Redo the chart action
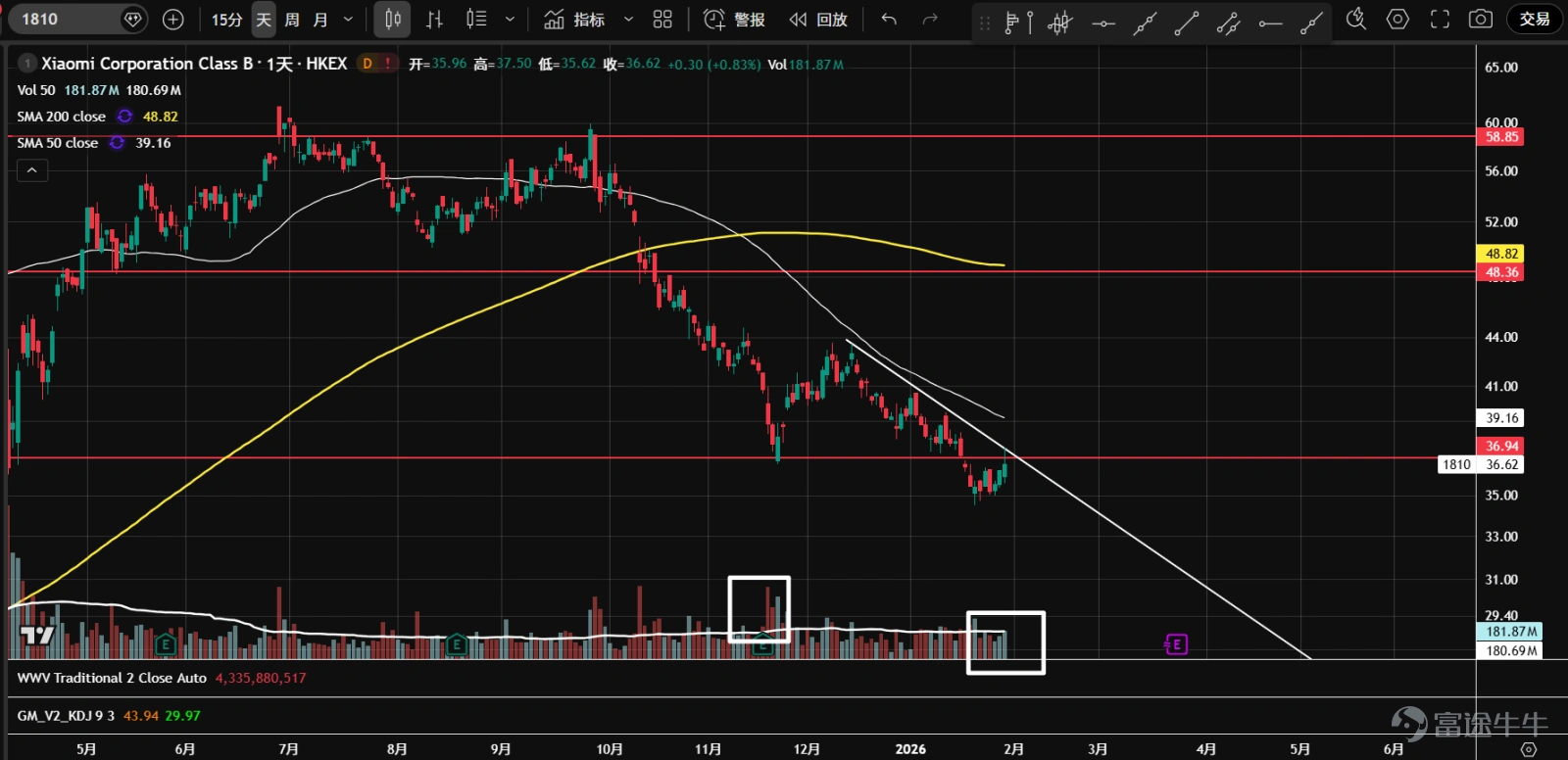 pyautogui.click(x=930, y=20)
